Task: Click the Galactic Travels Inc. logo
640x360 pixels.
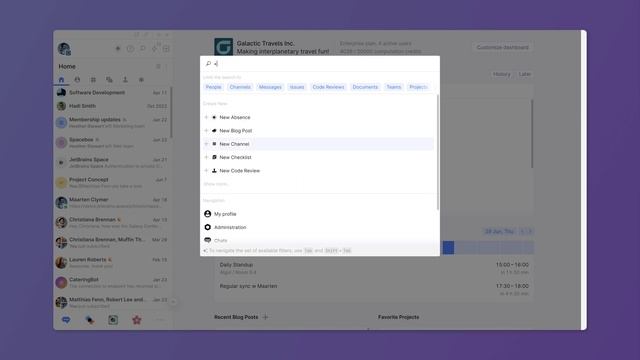Action: [x=224, y=47]
